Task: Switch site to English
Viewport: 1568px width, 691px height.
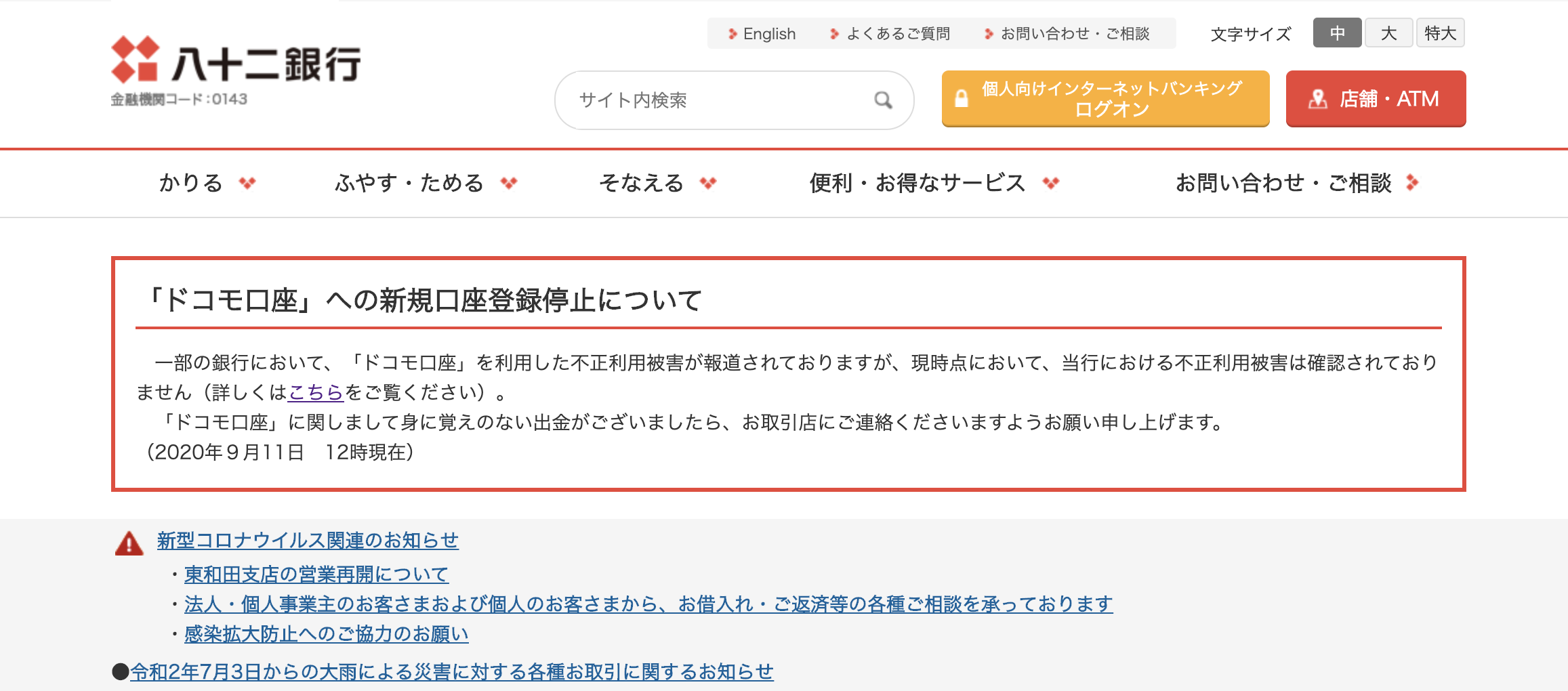Action: (x=769, y=34)
